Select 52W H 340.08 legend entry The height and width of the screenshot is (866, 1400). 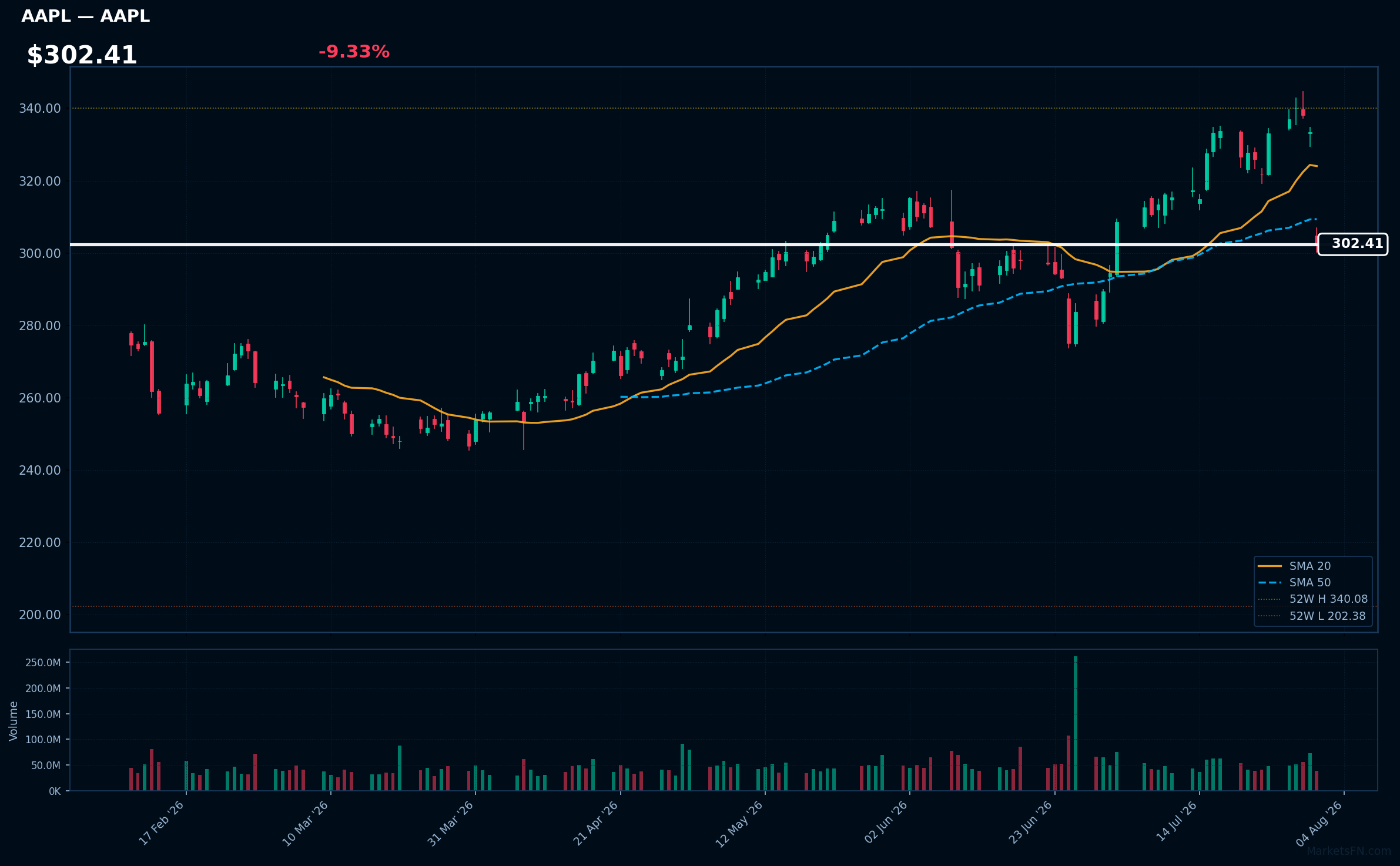(x=1313, y=599)
